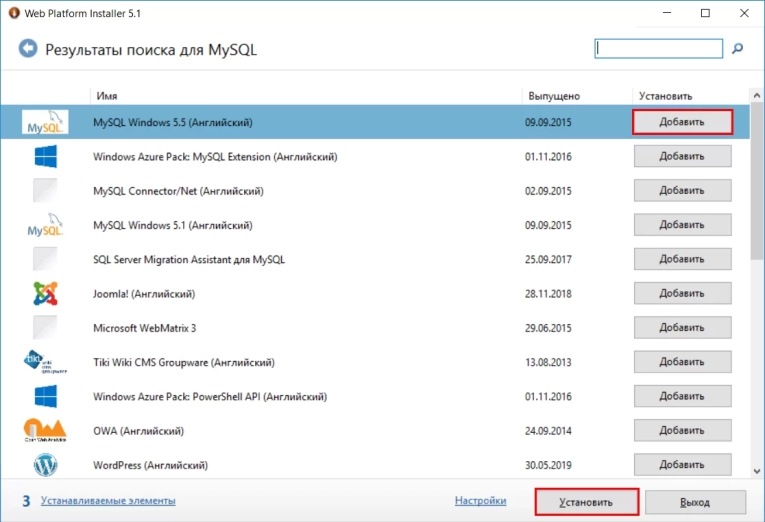
Task: Click the search magnifier icon
Action: tap(738, 48)
